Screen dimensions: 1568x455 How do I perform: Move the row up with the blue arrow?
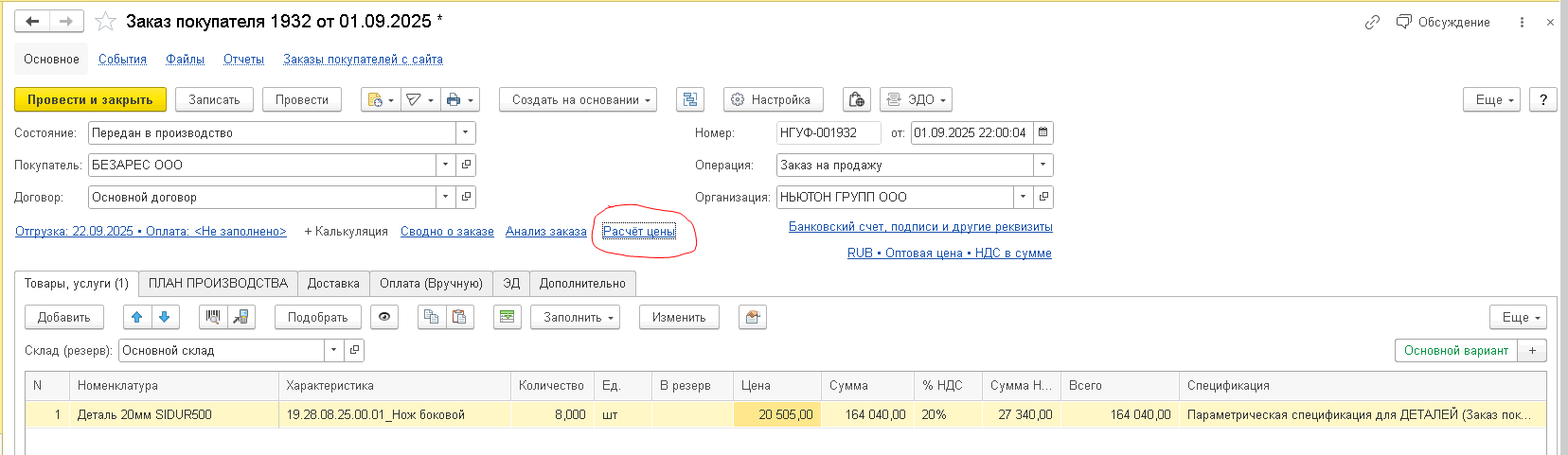(x=137, y=317)
